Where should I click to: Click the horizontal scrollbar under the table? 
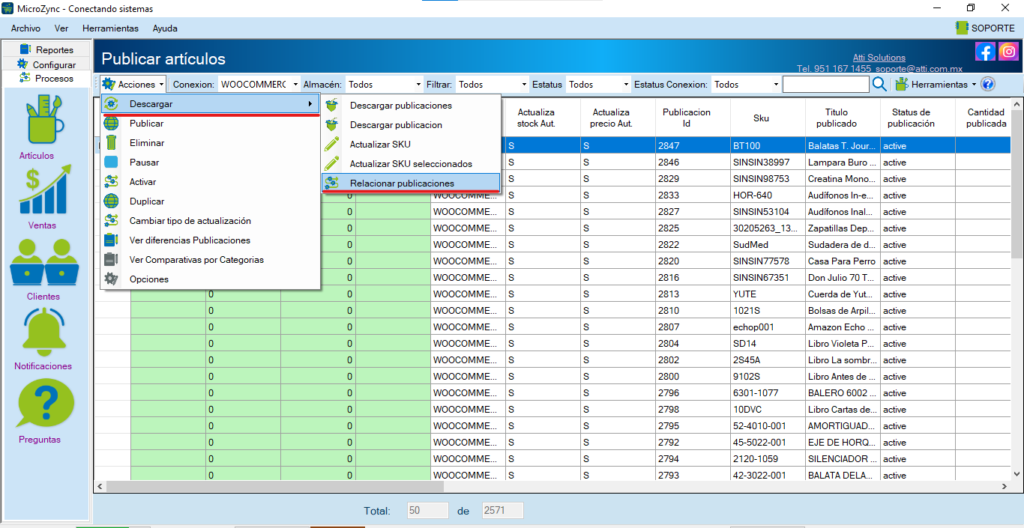[274, 487]
